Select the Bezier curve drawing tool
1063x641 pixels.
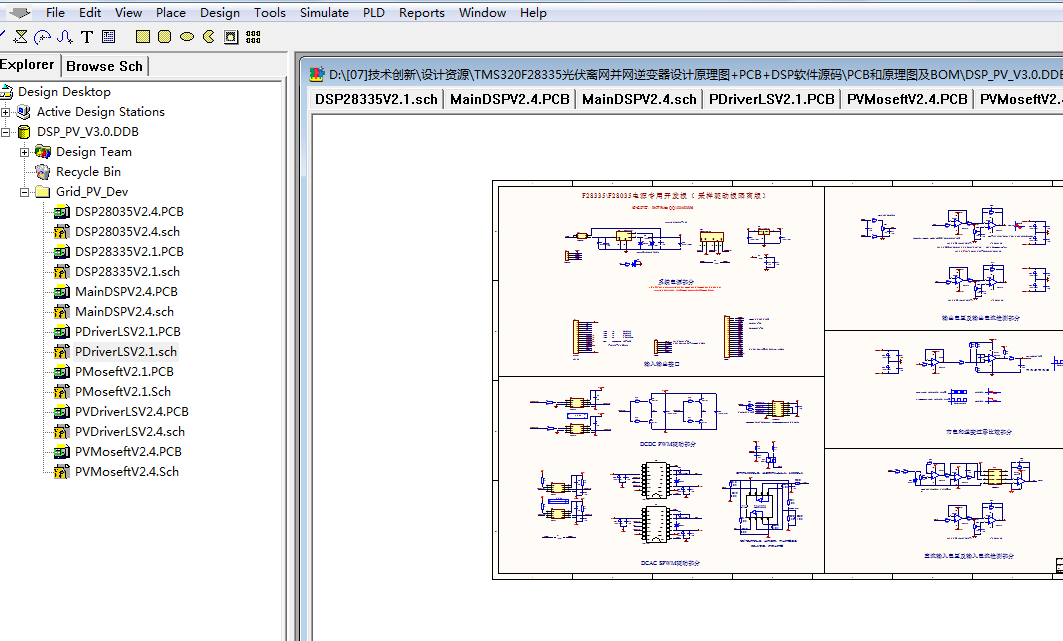coord(65,37)
